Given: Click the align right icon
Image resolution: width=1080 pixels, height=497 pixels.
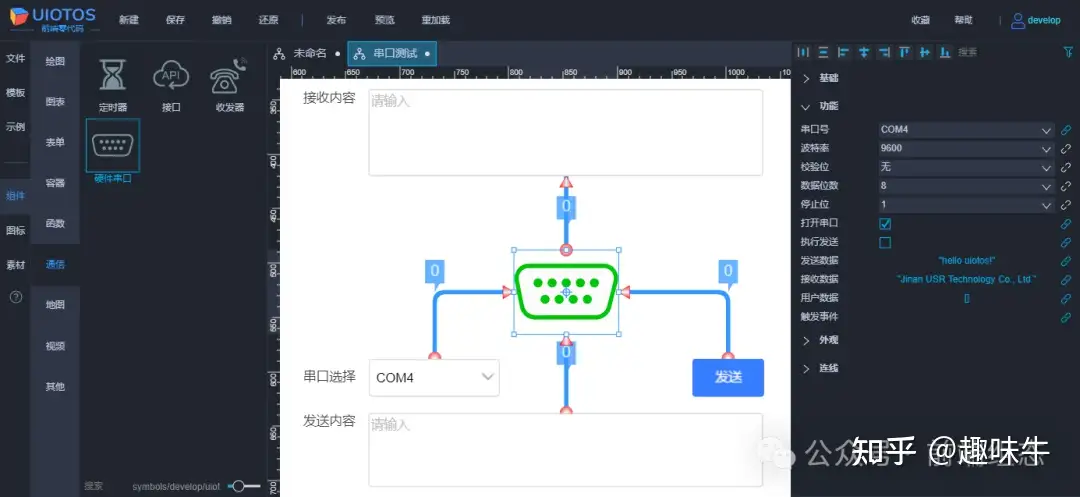Looking at the screenshot, I should [x=884, y=52].
